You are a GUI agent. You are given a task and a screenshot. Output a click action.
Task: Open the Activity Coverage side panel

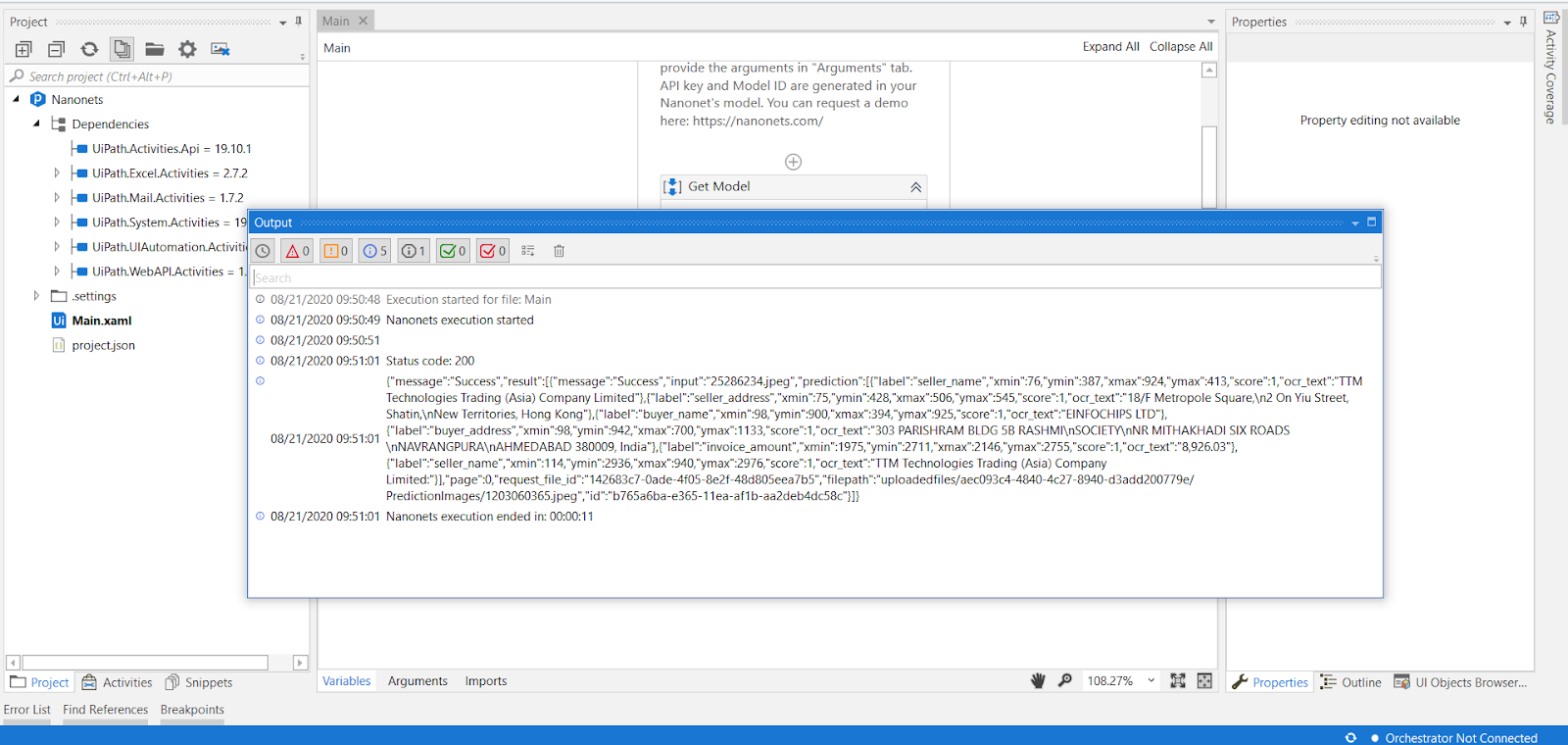tap(1551, 67)
